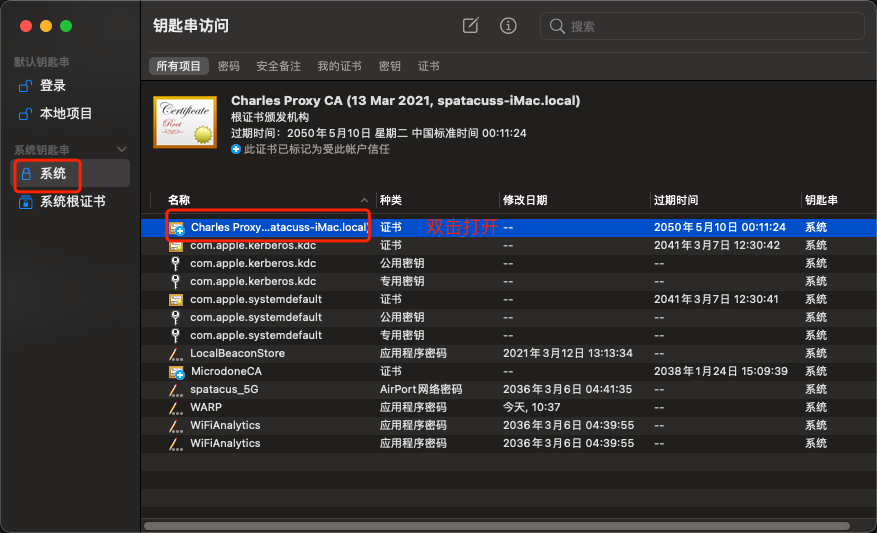Select 系统根证书 in sidebar
This screenshot has height=533, width=877.
[x=70, y=202]
